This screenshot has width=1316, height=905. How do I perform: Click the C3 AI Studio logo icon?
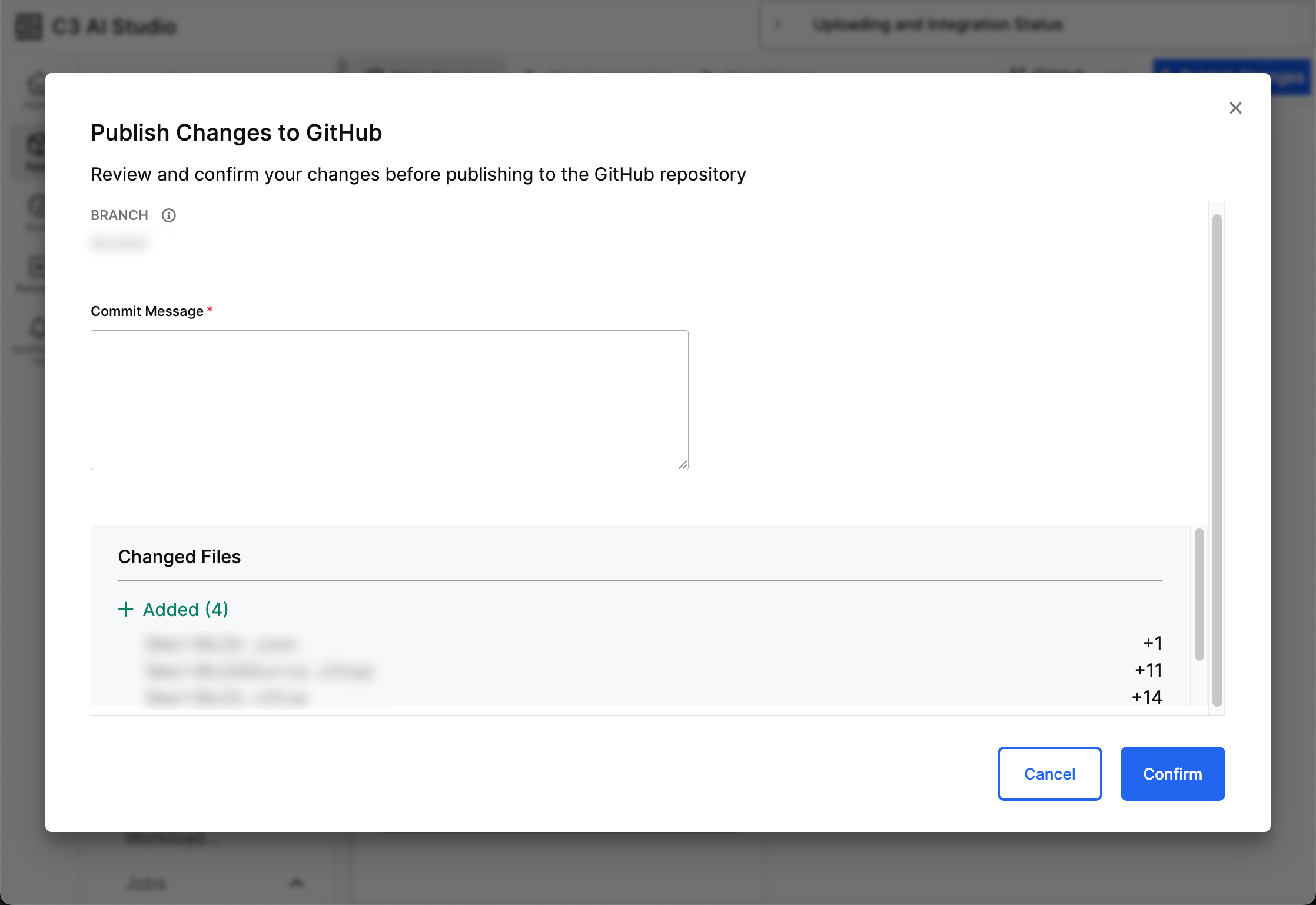28,26
